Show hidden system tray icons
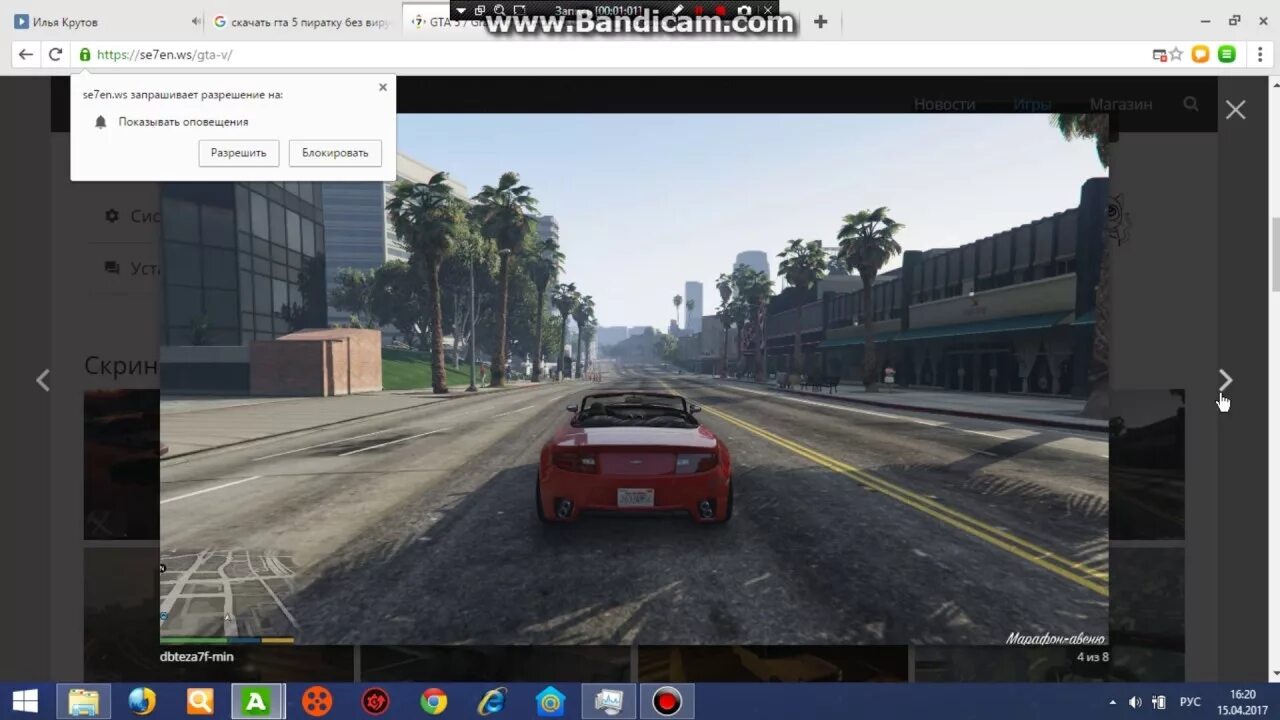 (x=1113, y=702)
